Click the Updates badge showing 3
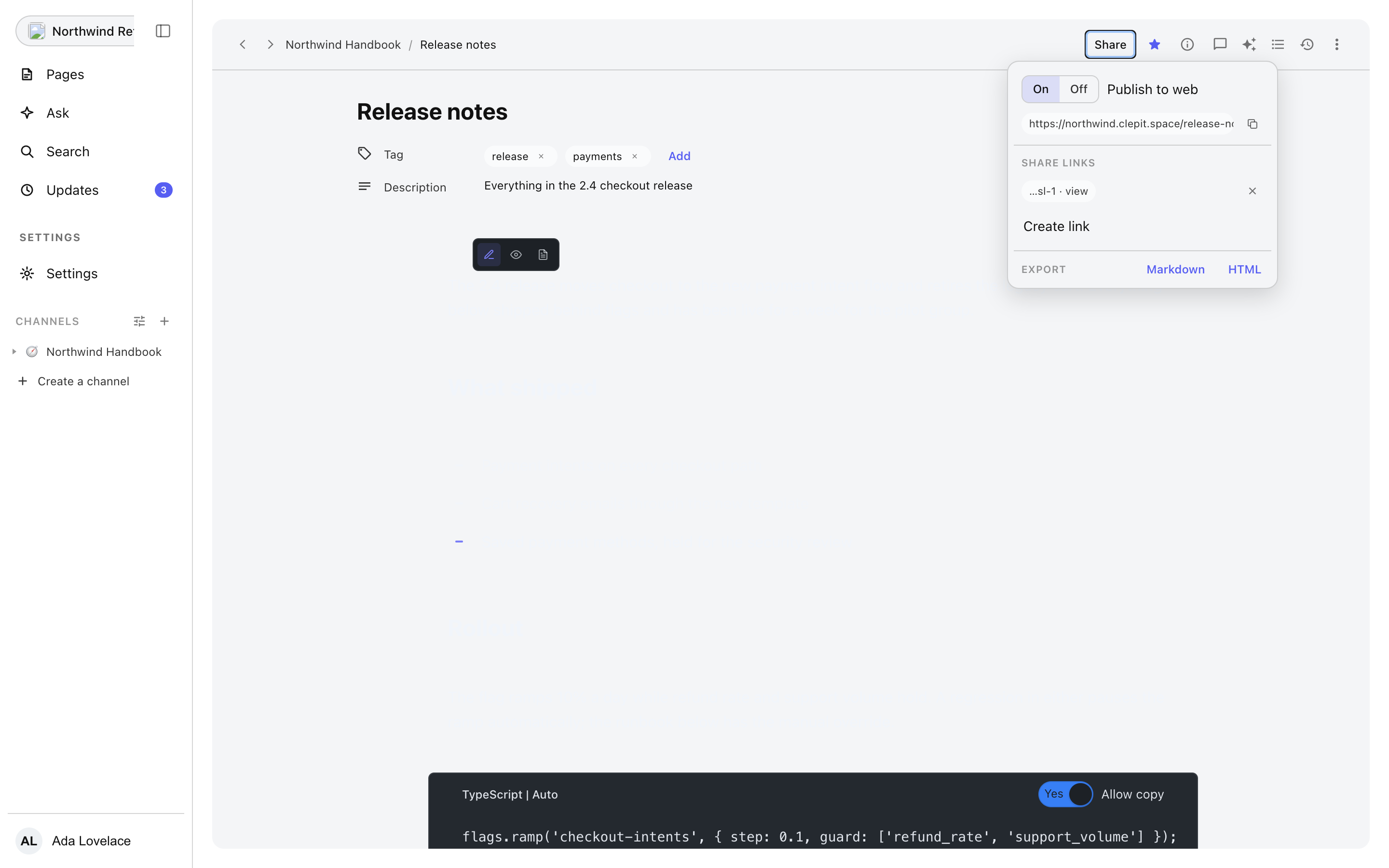 [163, 190]
